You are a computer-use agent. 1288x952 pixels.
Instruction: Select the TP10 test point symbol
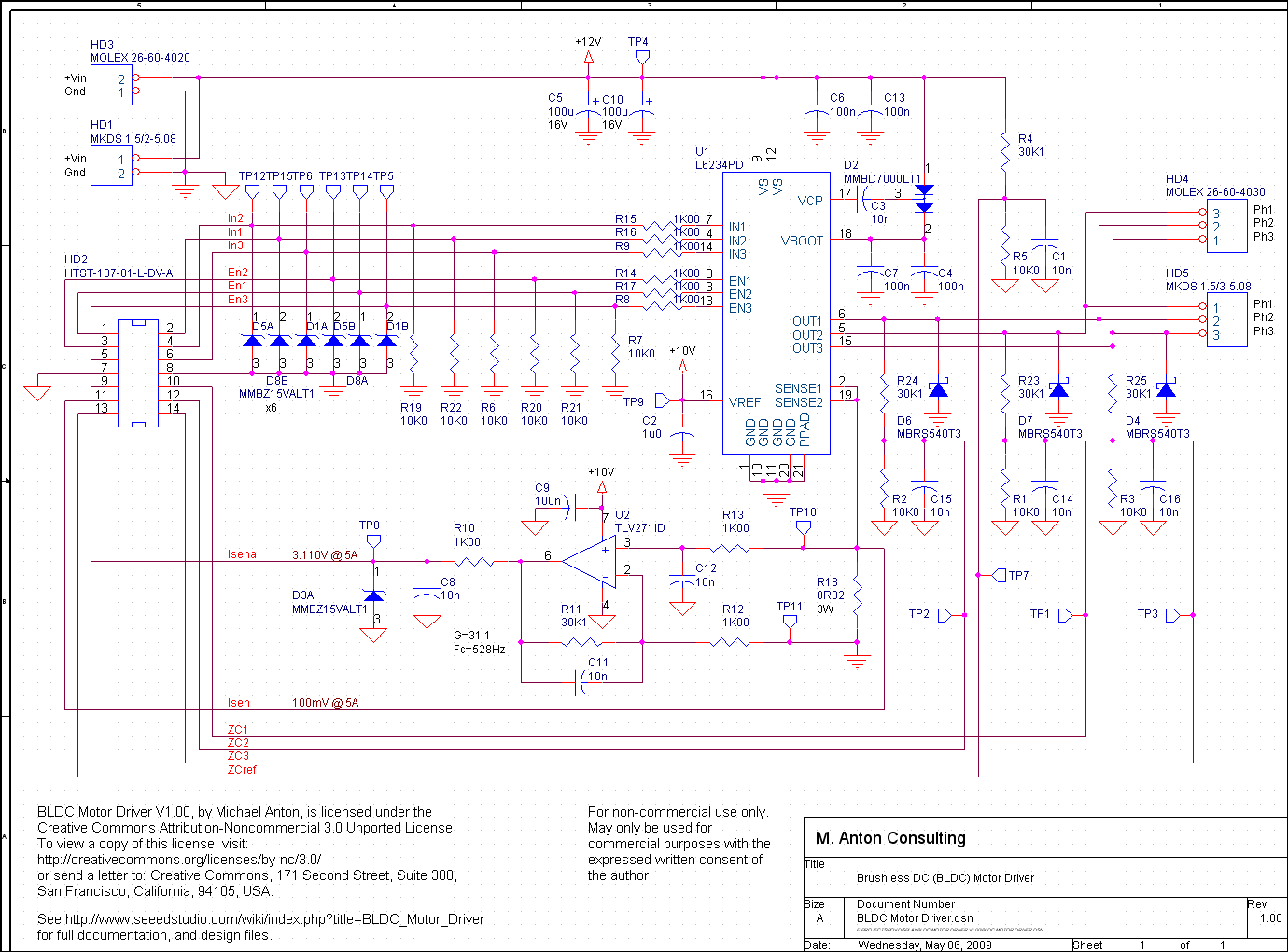803,528
